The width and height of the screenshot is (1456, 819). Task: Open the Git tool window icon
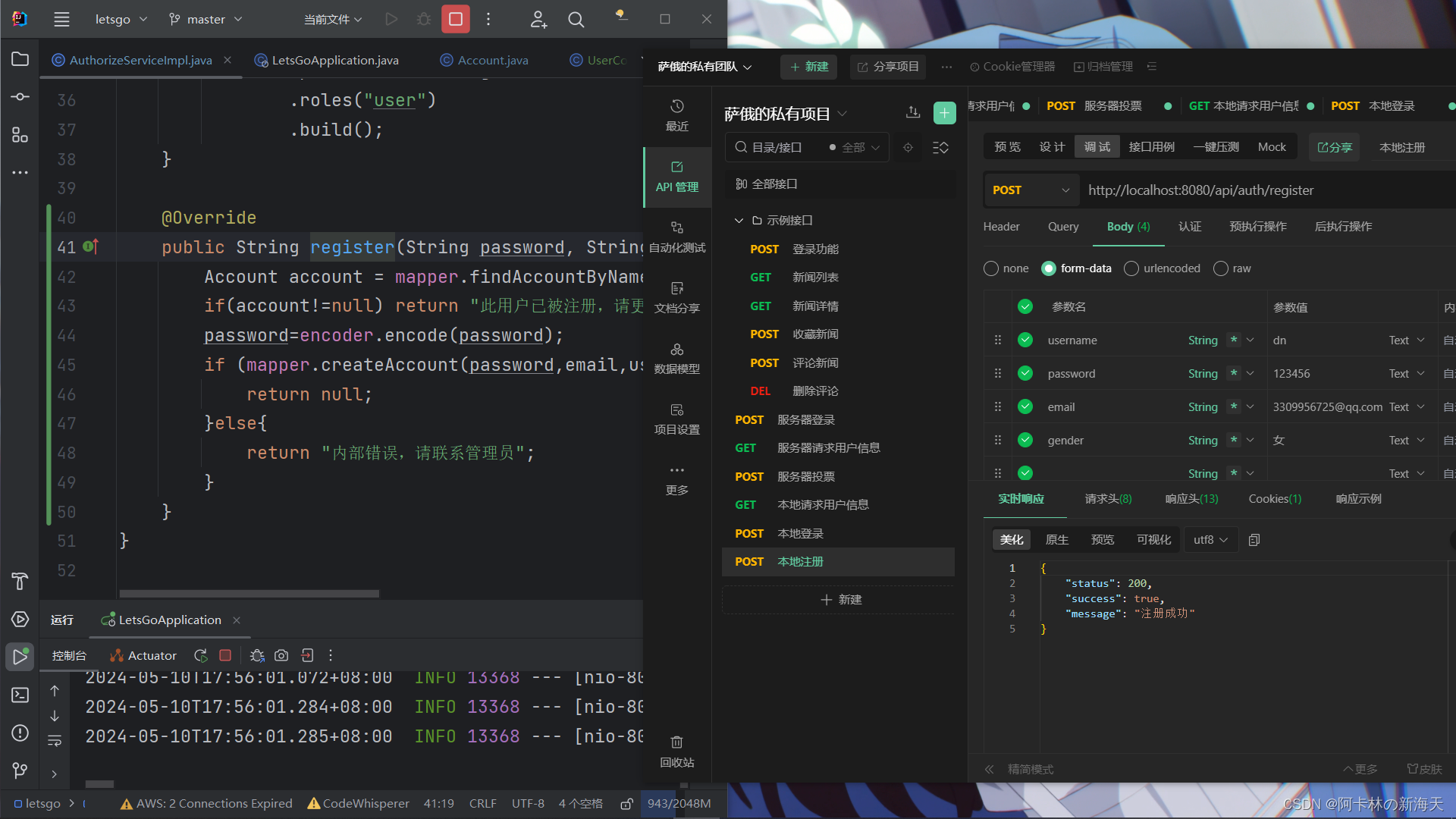20,770
